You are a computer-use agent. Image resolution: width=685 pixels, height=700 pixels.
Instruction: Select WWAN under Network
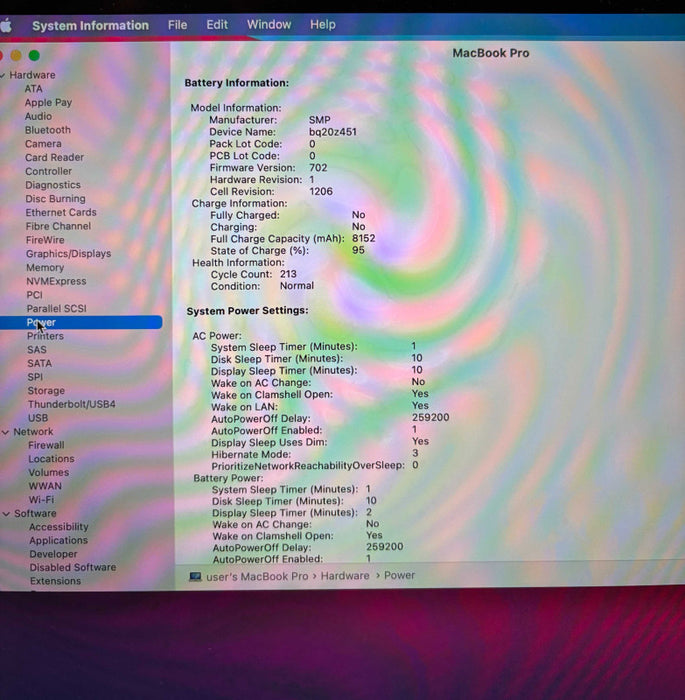[x=45, y=486]
